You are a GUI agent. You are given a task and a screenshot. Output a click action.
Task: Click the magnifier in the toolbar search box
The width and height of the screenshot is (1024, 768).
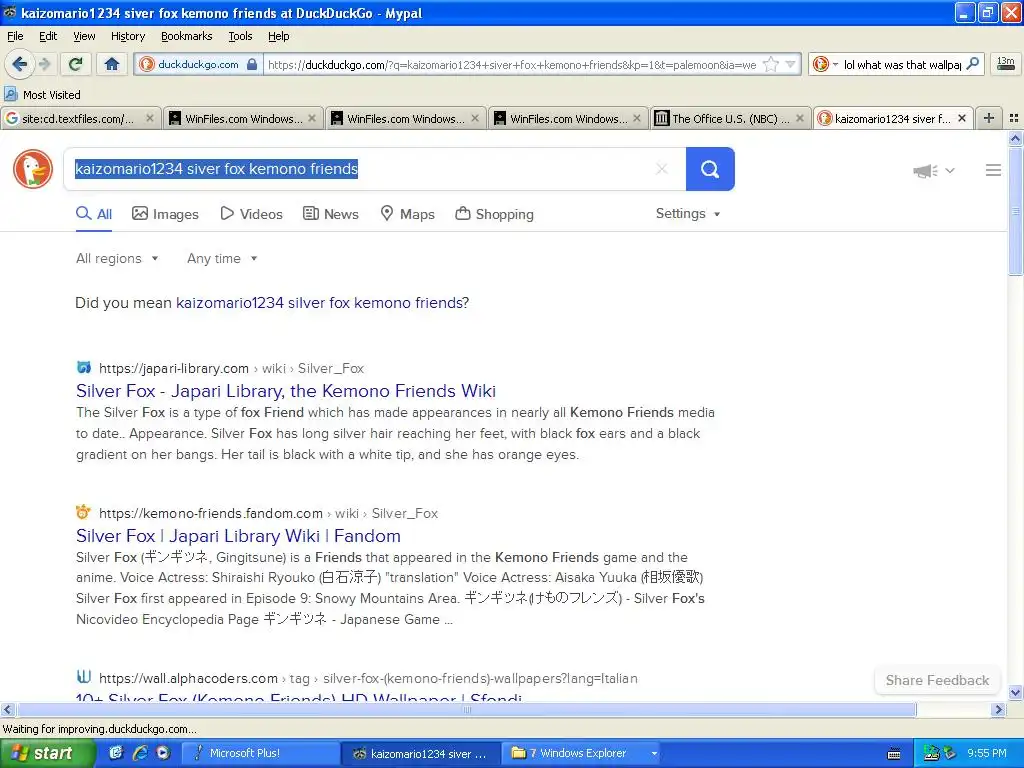972,63
